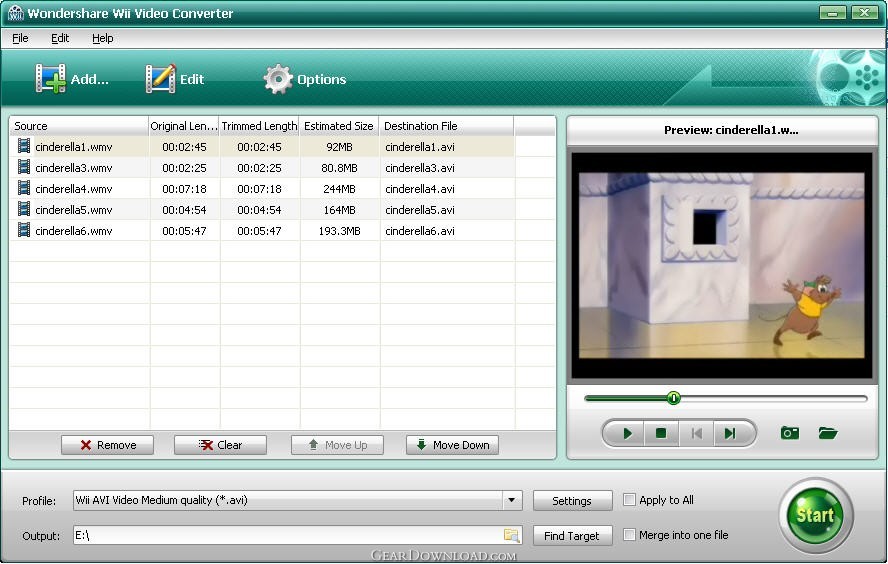Select the cinderella4.wmv file name
The image size is (888, 564).
[x=74, y=189]
